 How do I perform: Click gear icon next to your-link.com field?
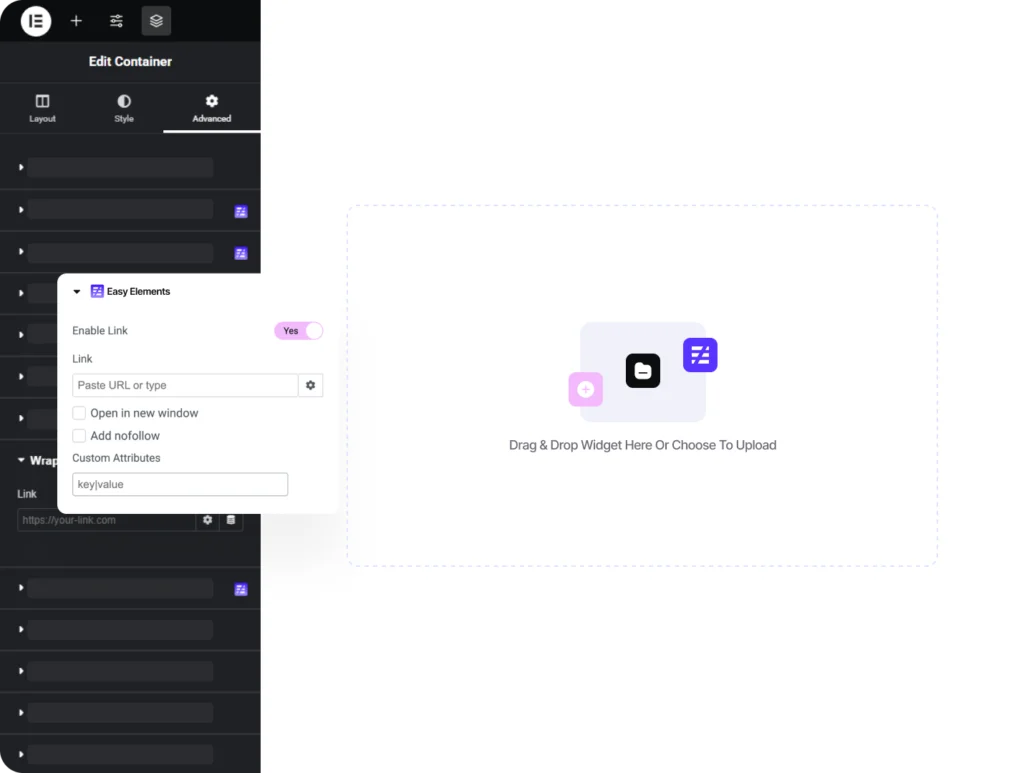point(207,520)
